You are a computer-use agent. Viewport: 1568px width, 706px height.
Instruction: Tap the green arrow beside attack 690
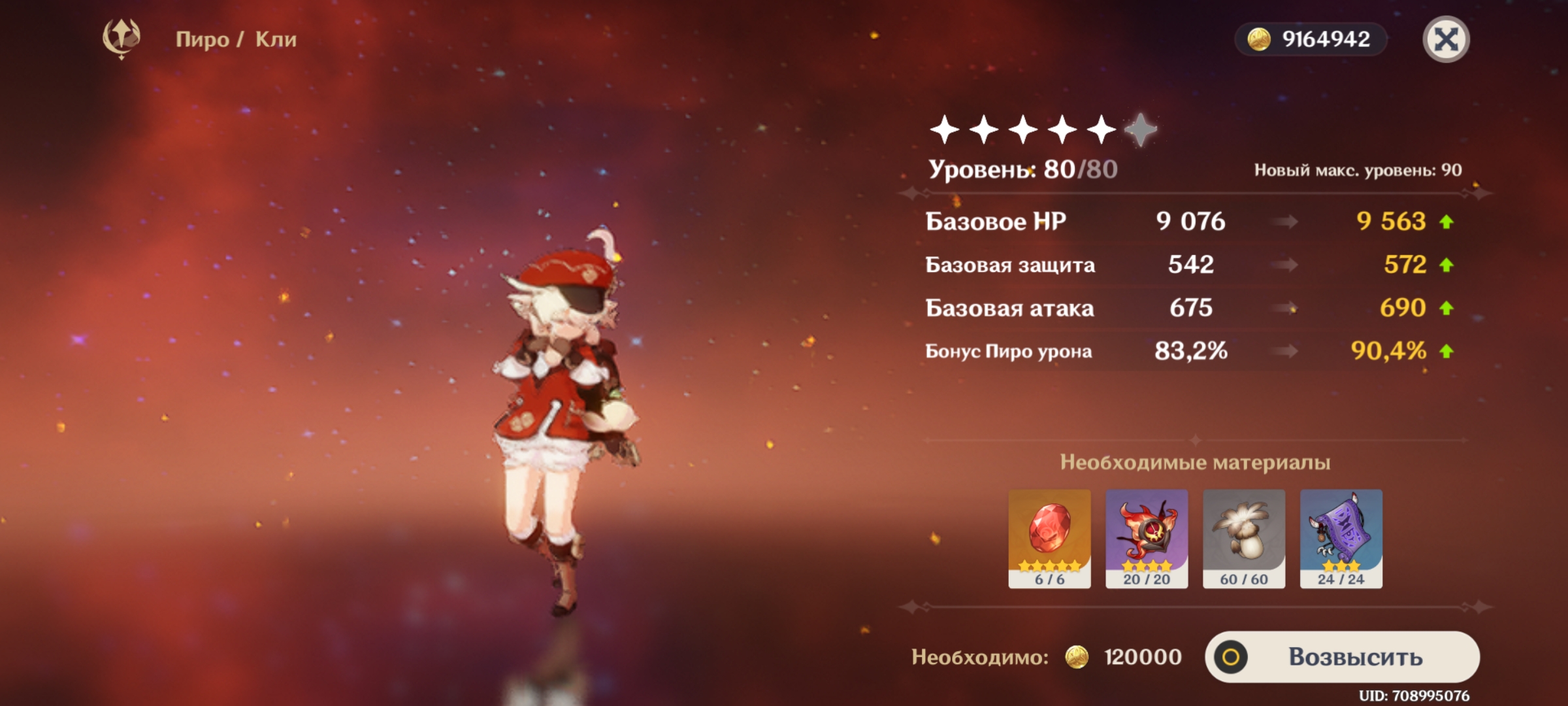1446,308
